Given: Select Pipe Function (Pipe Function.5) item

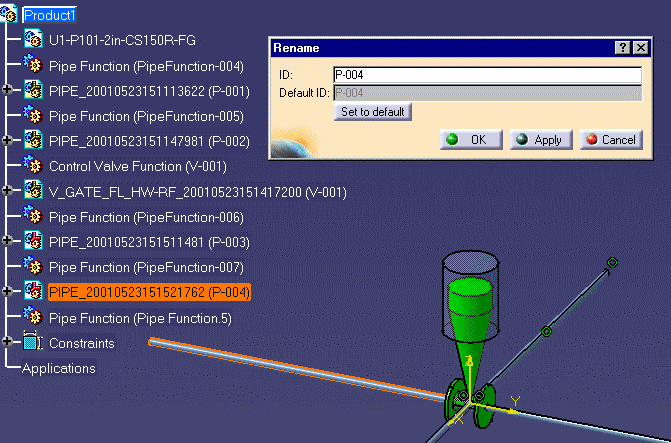Looking at the screenshot, I should point(140,318).
